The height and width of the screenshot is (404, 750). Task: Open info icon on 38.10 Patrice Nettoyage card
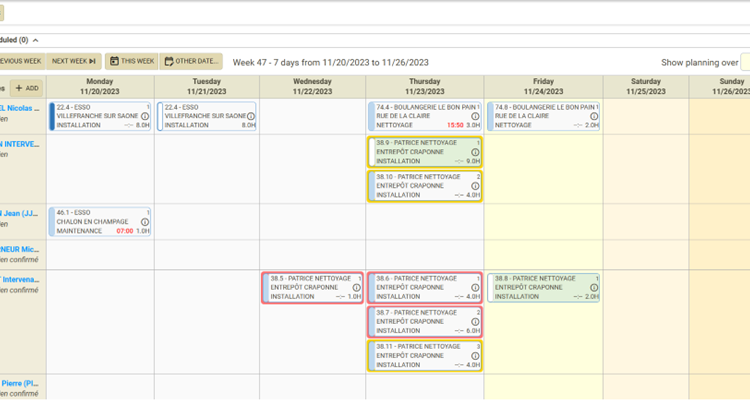(475, 186)
